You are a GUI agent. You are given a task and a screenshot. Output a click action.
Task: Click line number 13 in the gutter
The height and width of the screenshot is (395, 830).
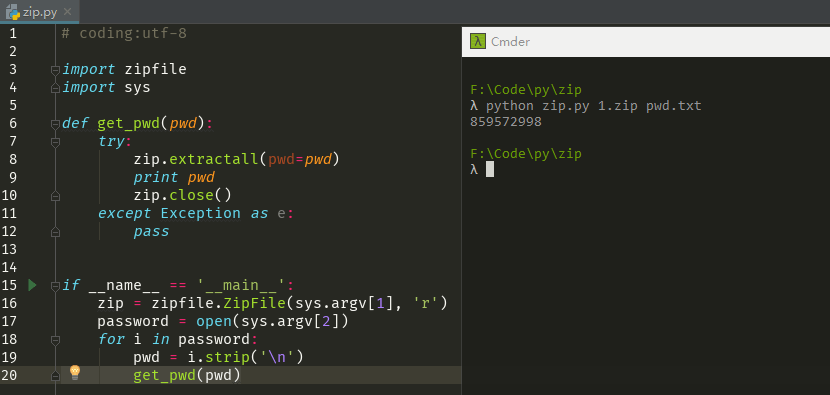point(9,249)
